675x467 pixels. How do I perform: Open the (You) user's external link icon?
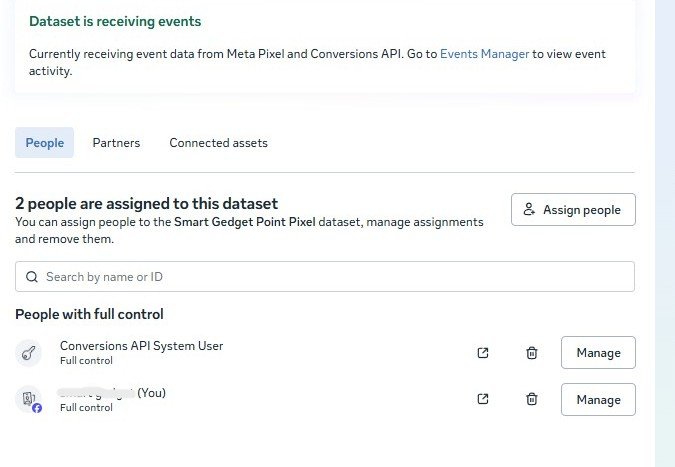[x=483, y=399]
